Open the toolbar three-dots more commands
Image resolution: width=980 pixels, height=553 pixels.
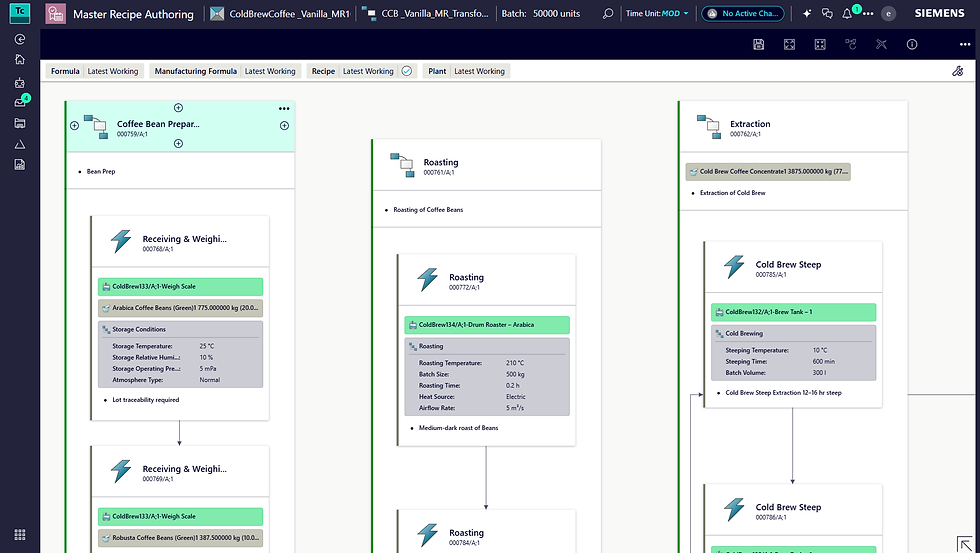(x=965, y=44)
